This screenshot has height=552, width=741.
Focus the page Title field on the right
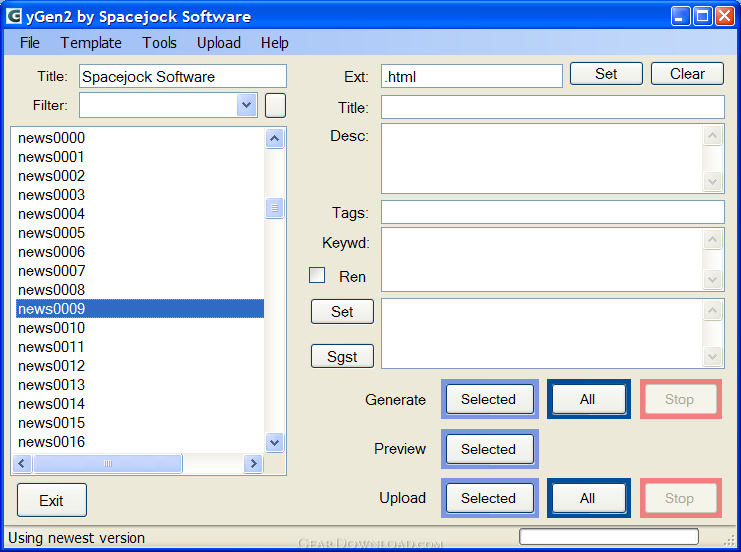[x=552, y=107]
